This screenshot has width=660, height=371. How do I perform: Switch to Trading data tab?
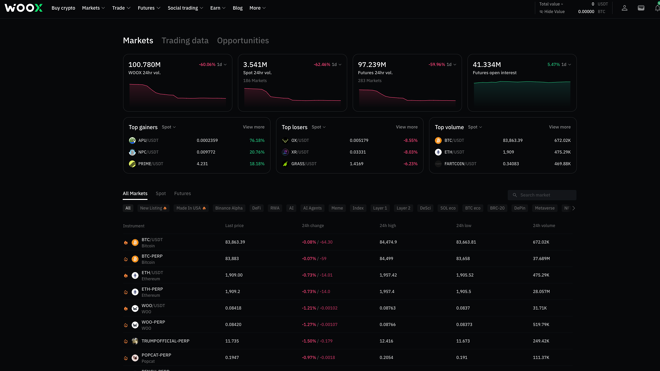pyautogui.click(x=185, y=40)
